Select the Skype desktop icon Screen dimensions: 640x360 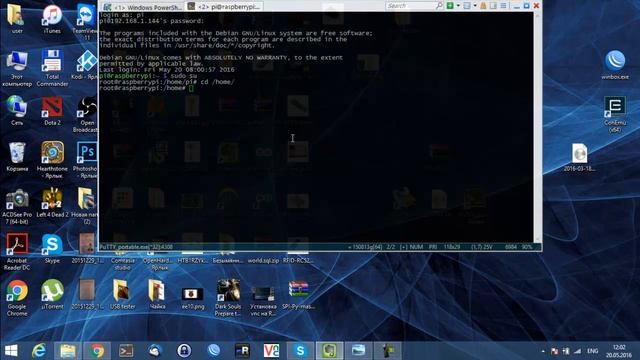[x=52, y=249]
